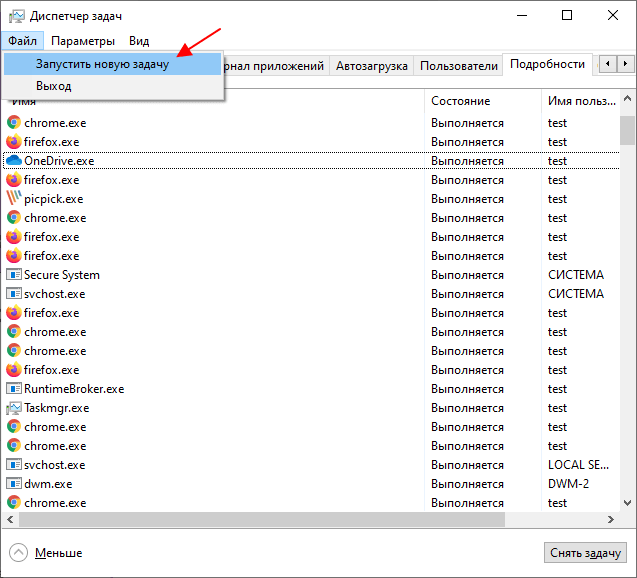Image resolution: width=637 pixels, height=578 pixels.
Task: Maximize the Диспетчер задач window
Action: point(567,15)
